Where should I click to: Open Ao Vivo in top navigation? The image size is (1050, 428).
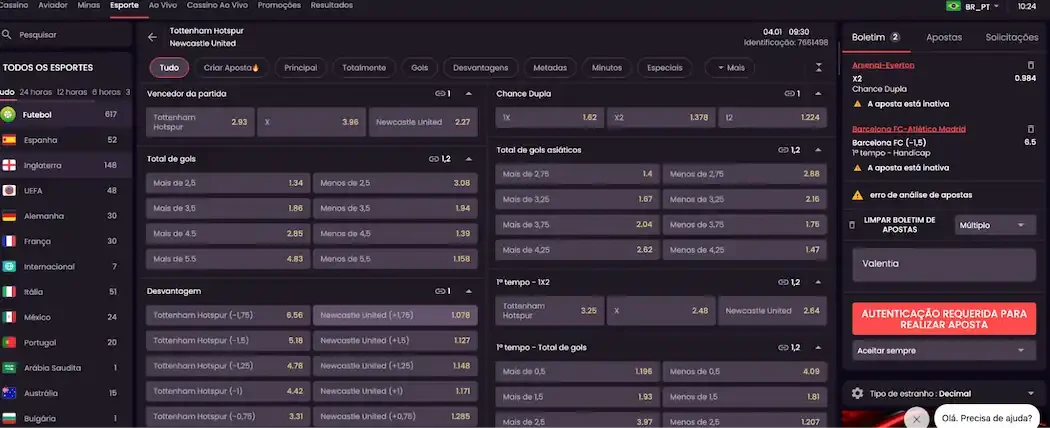click(162, 5)
